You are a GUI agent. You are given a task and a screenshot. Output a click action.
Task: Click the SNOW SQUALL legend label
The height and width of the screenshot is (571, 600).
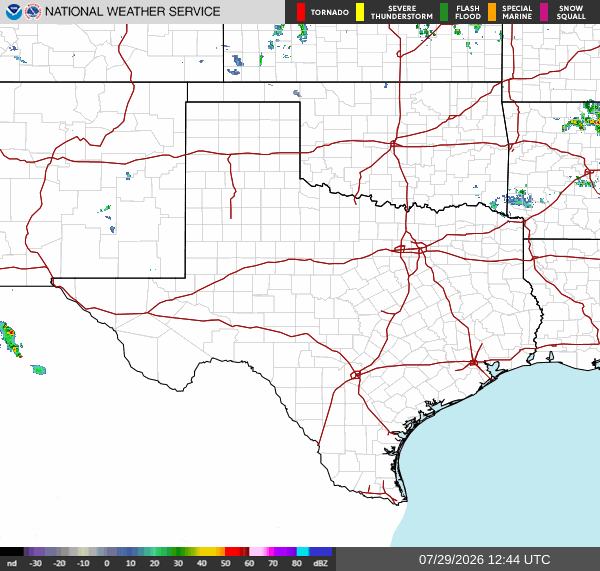571,12
